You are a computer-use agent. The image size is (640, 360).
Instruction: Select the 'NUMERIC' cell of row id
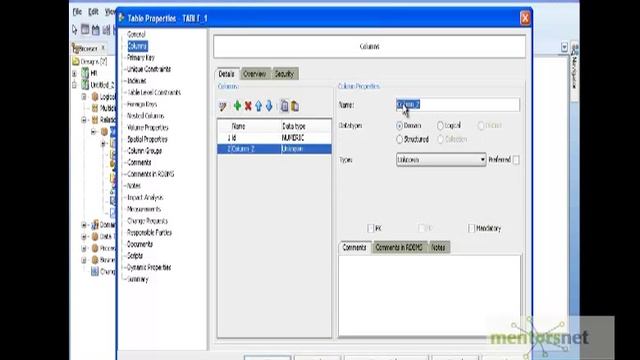click(x=306, y=138)
